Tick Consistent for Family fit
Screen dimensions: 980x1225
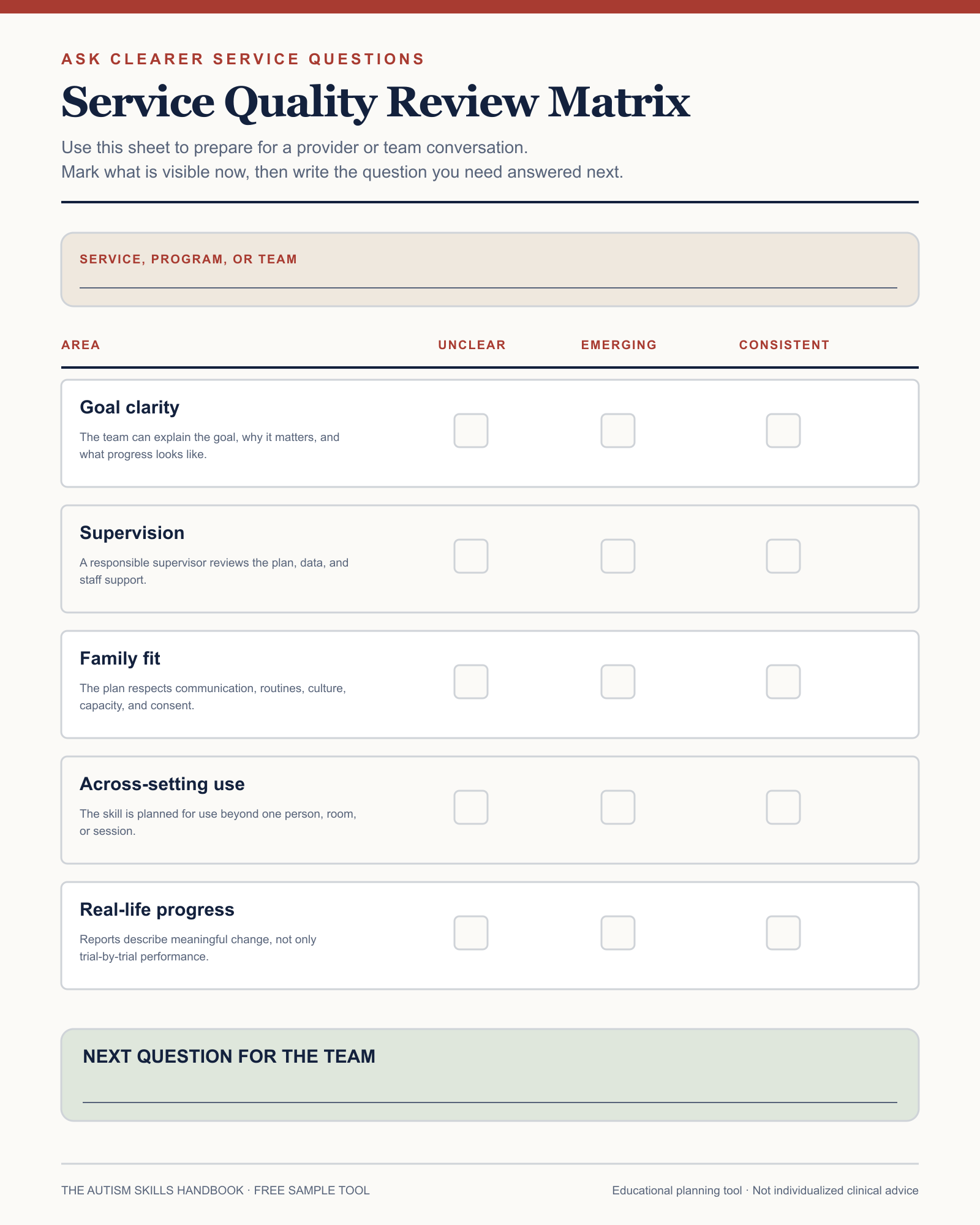(783, 682)
